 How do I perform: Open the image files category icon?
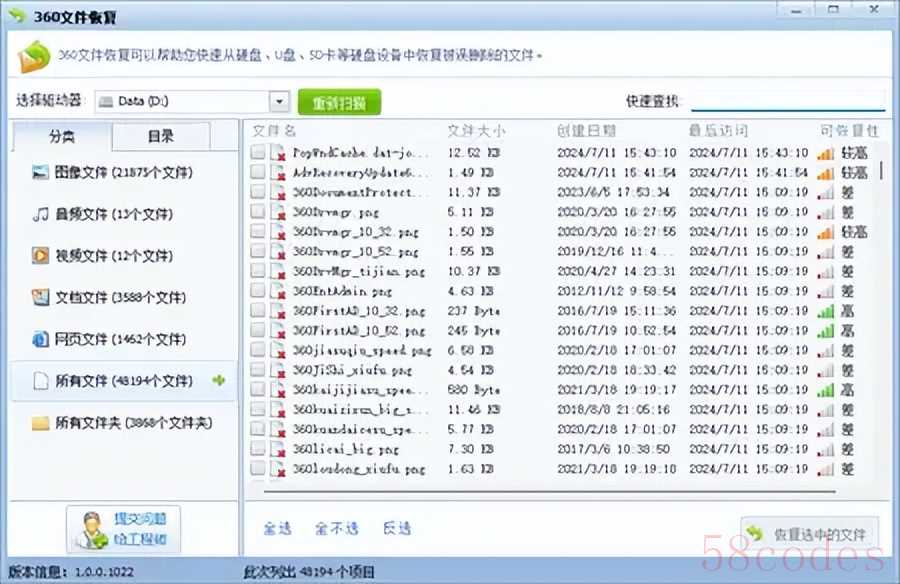[40, 172]
